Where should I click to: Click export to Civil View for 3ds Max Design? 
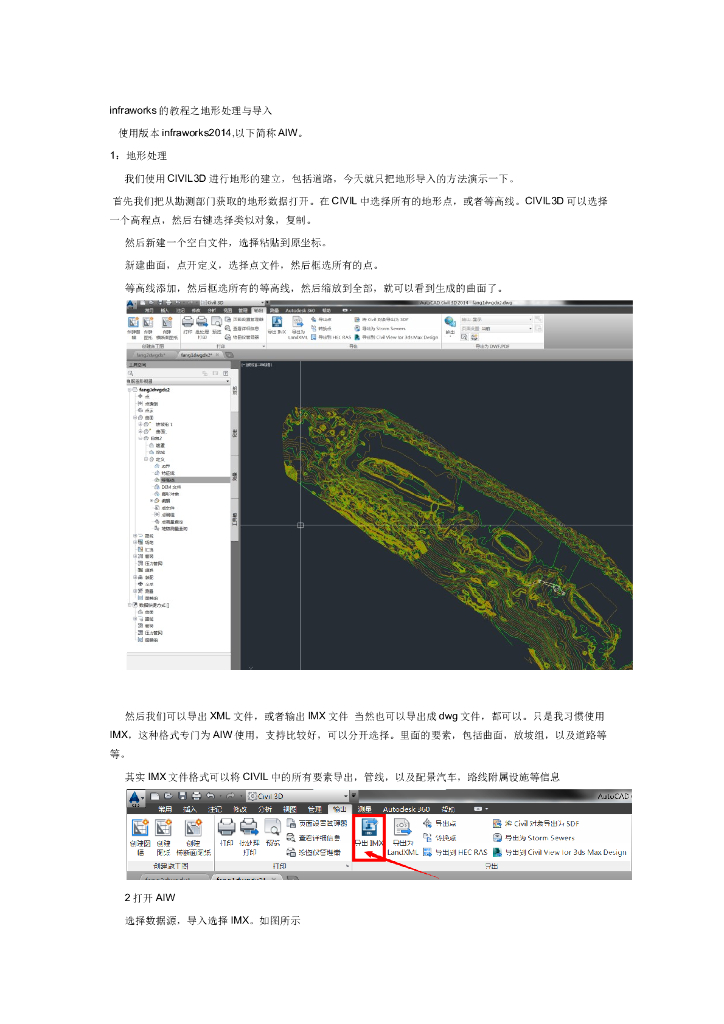559,852
